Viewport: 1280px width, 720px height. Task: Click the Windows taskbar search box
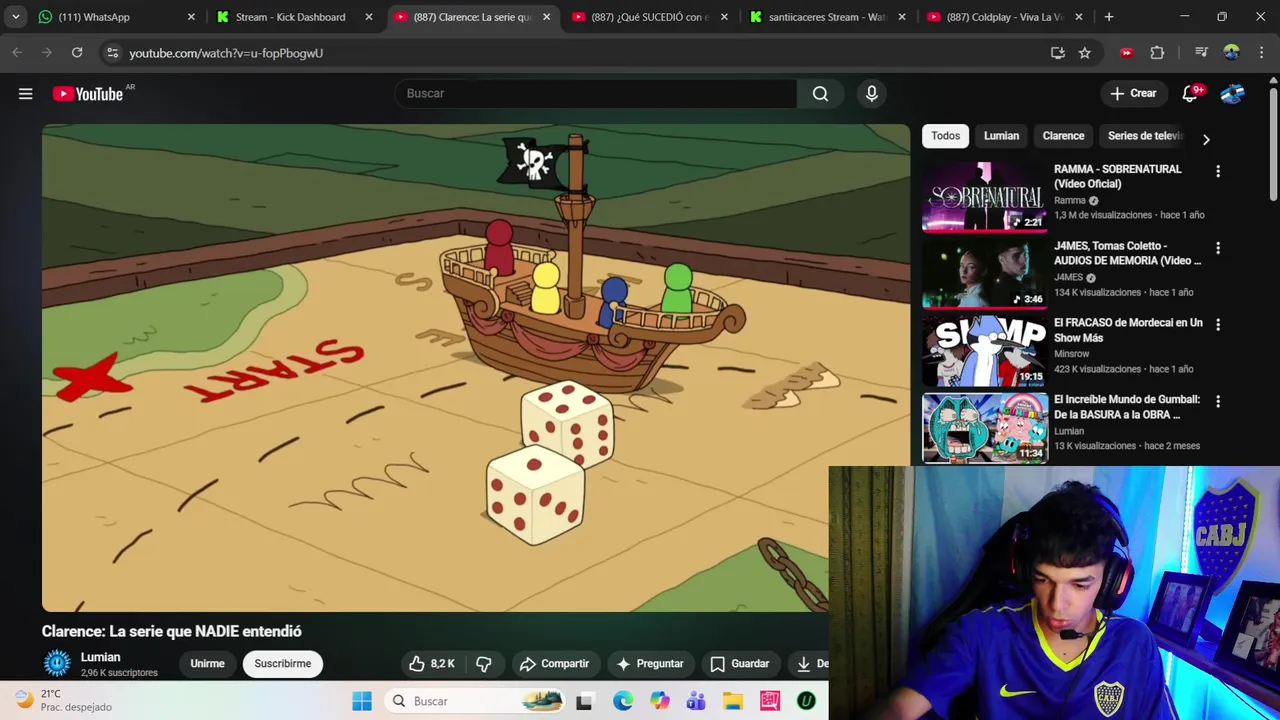click(x=476, y=701)
